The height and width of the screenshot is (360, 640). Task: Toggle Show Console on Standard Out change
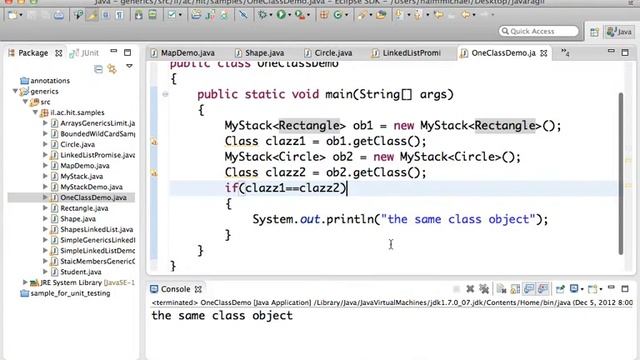coord(529,289)
